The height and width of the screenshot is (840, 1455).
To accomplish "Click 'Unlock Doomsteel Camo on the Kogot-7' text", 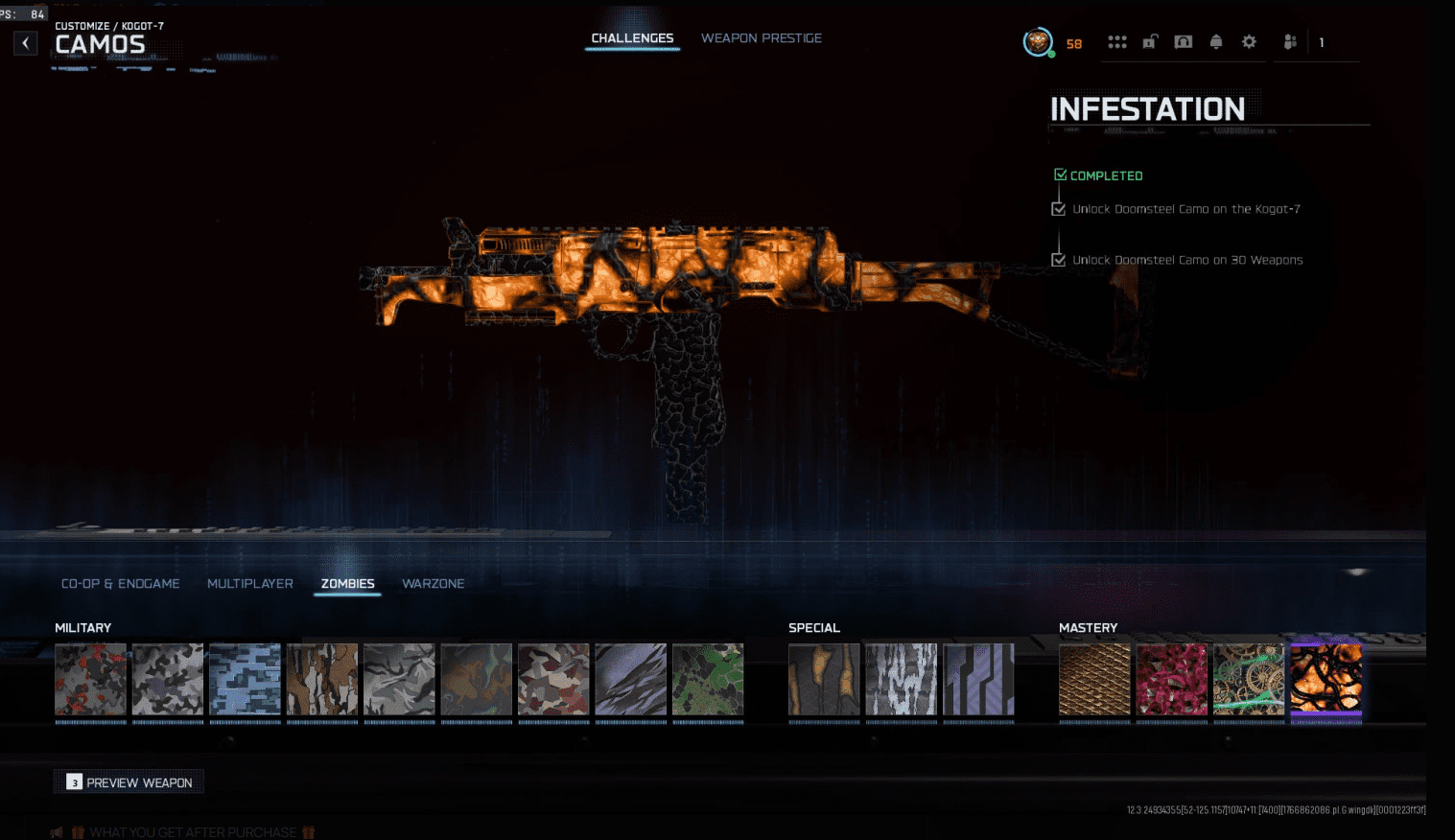I will point(1186,209).
